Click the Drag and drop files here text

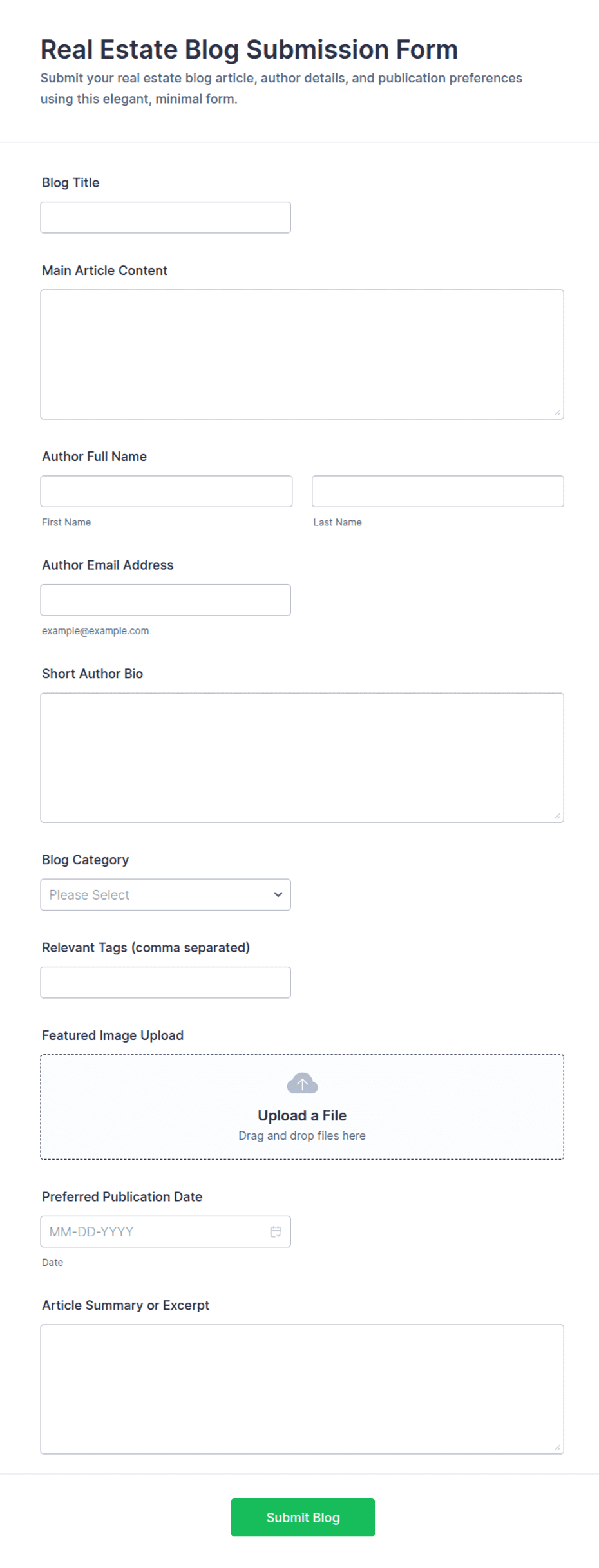[302, 1135]
